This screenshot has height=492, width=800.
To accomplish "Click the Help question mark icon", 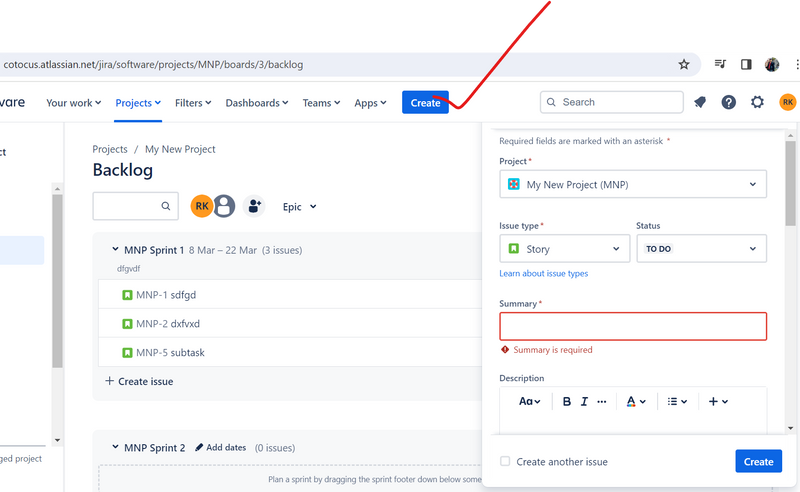I will pyautogui.click(x=729, y=102).
